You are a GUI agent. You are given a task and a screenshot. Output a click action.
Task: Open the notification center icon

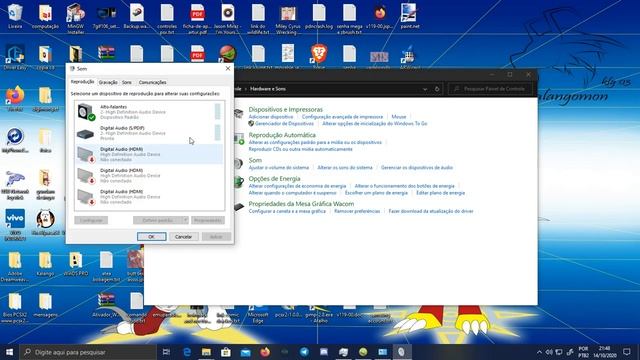tap(627, 352)
